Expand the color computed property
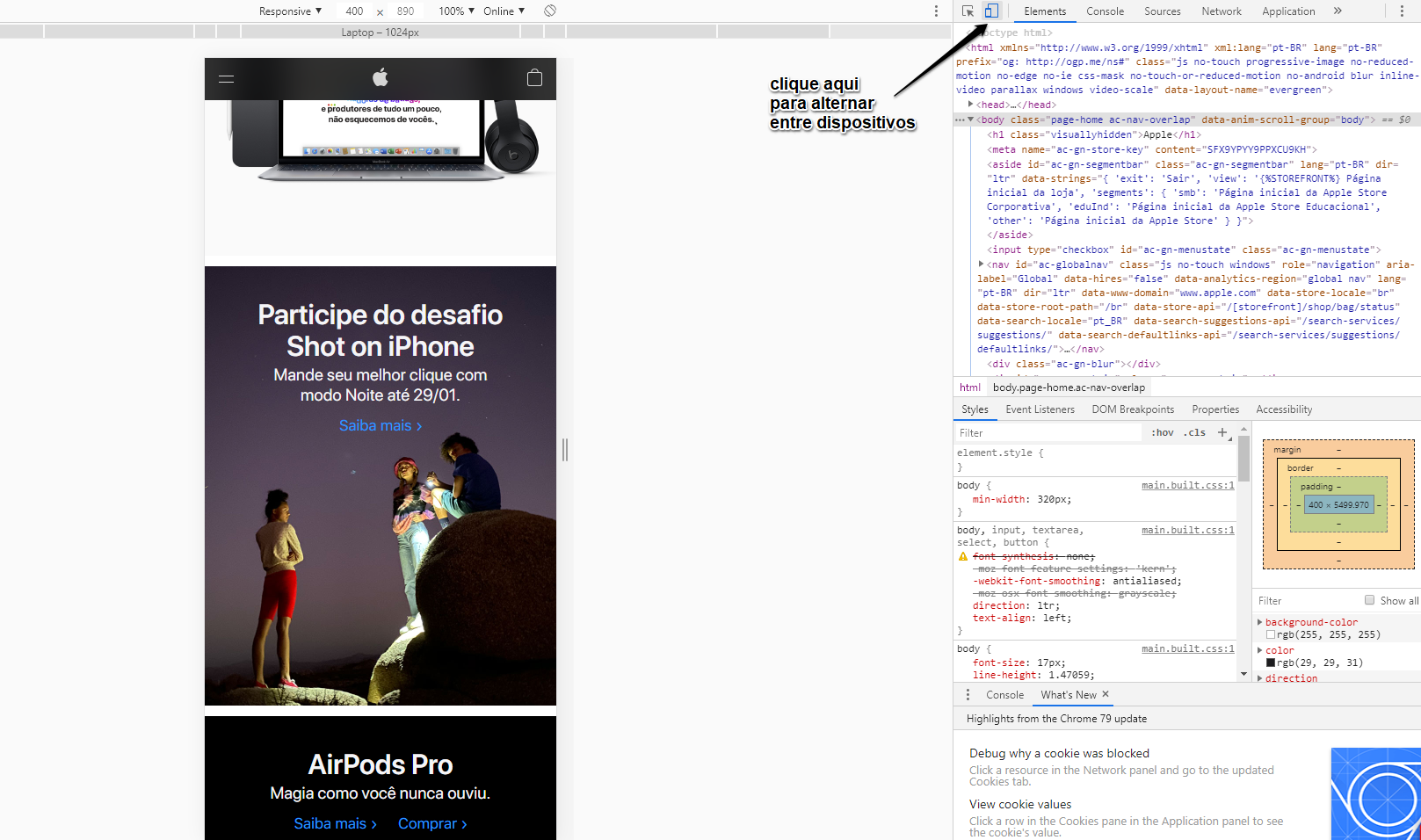The width and height of the screenshot is (1421, 840). [1260, 650]
